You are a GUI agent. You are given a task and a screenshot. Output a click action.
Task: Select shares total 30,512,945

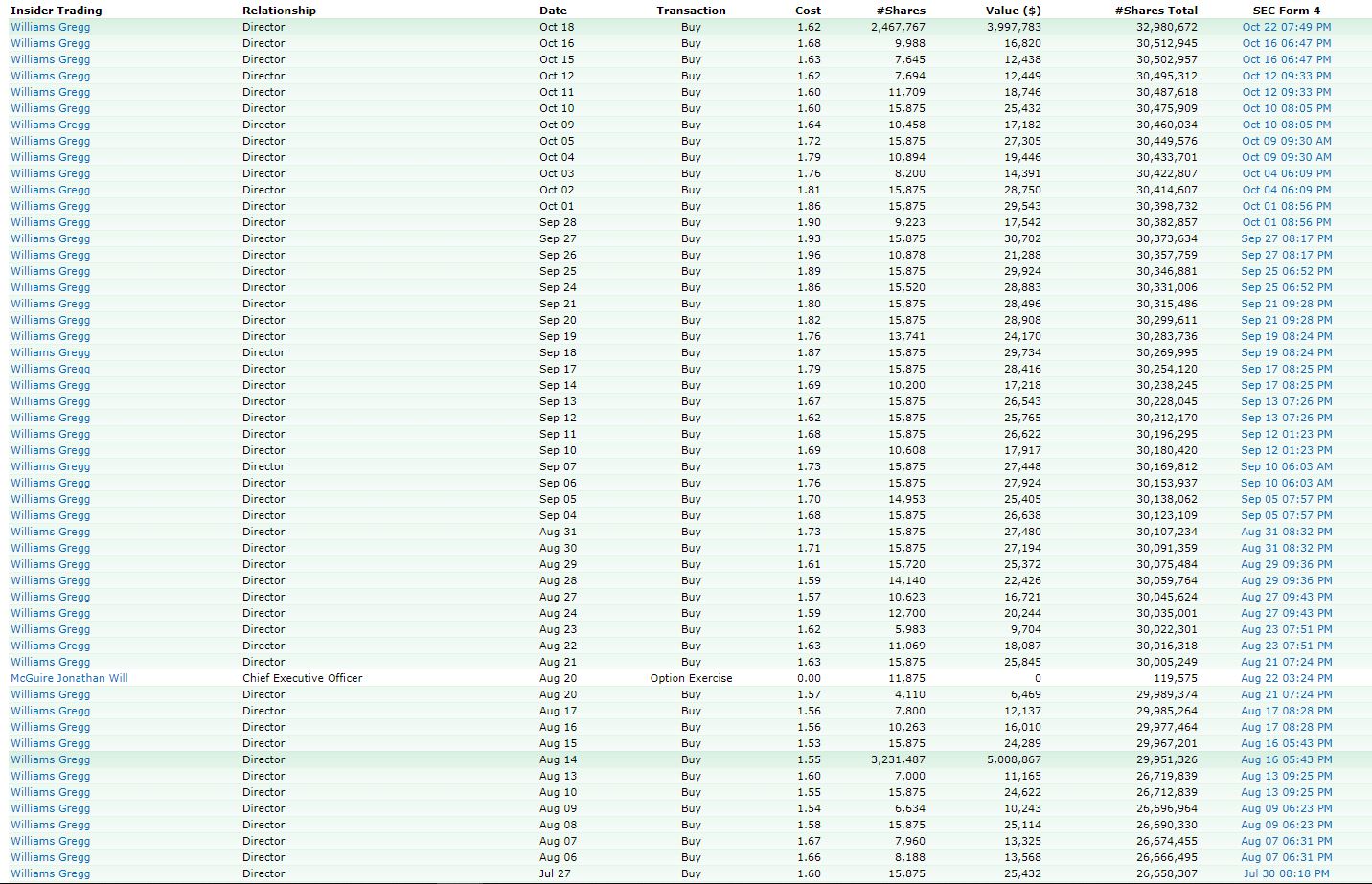[x=1167, y=43]
